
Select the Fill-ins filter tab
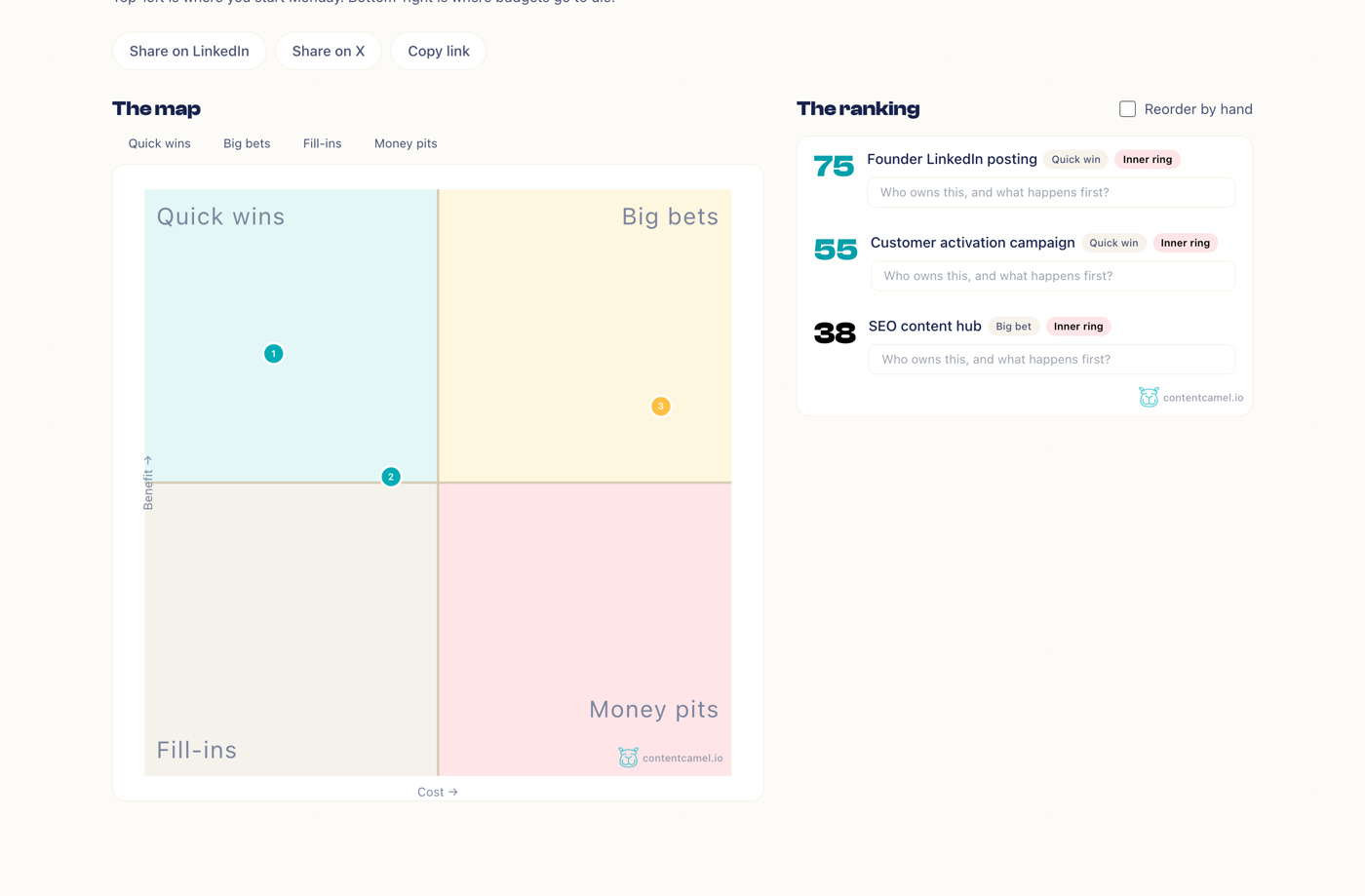pos(322,143)
